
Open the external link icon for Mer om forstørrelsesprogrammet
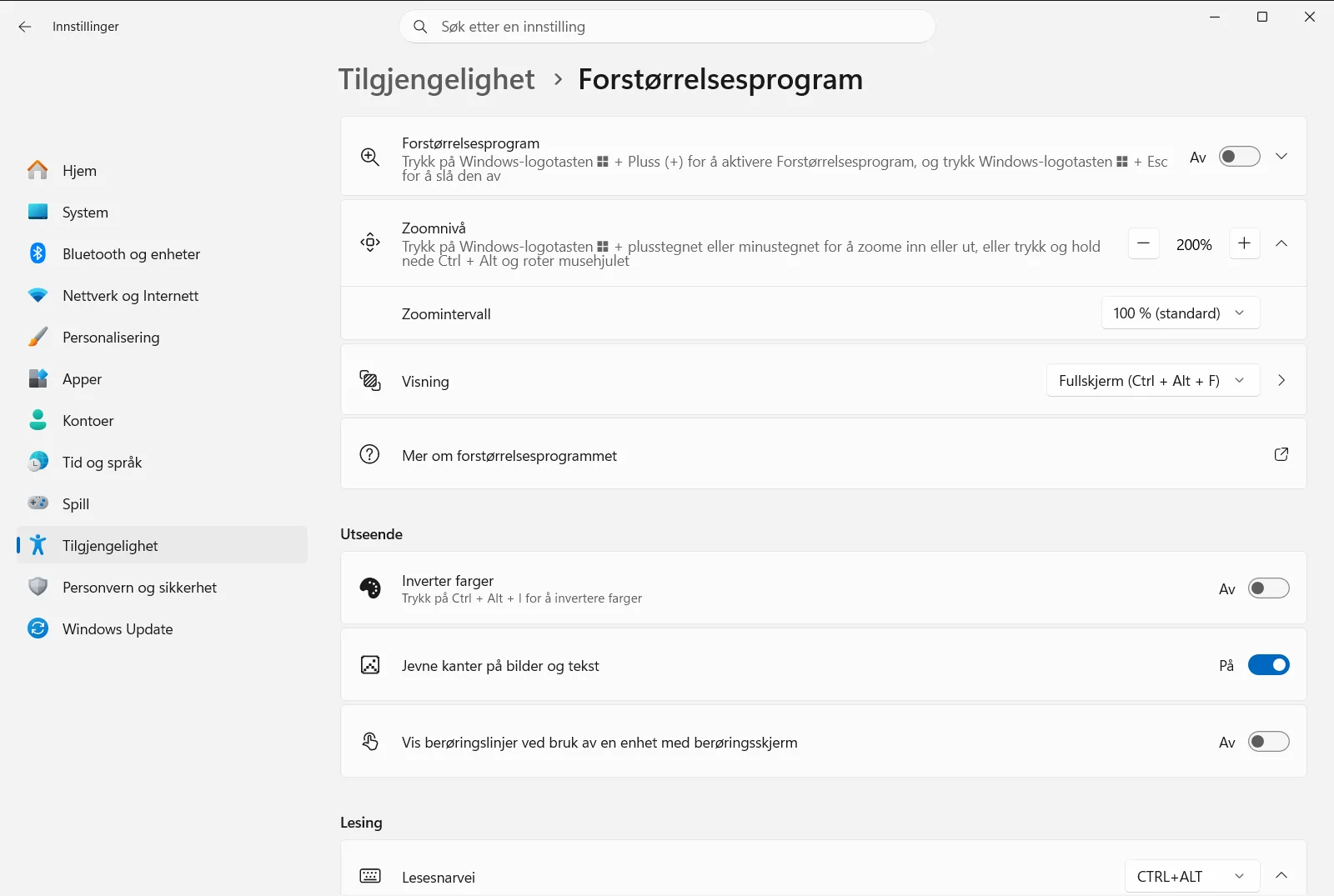point(1281,454)
